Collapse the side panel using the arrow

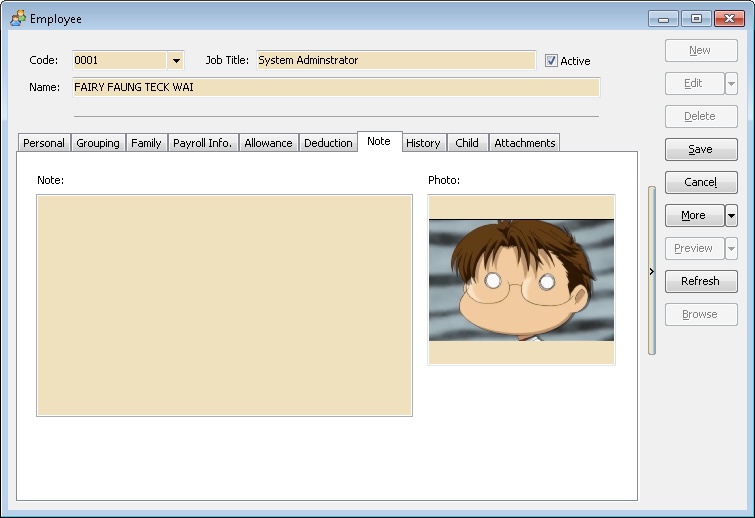651,271
